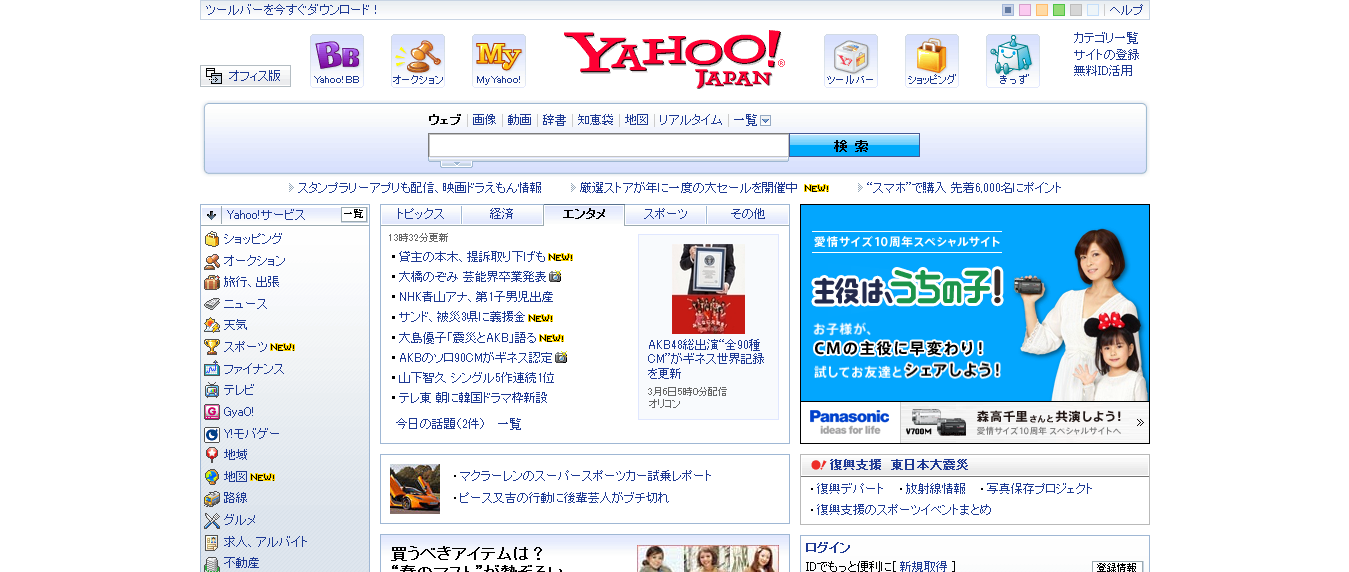Select the gray theme swatch
Screen dimensions: 1349x572
[1076, 10]
